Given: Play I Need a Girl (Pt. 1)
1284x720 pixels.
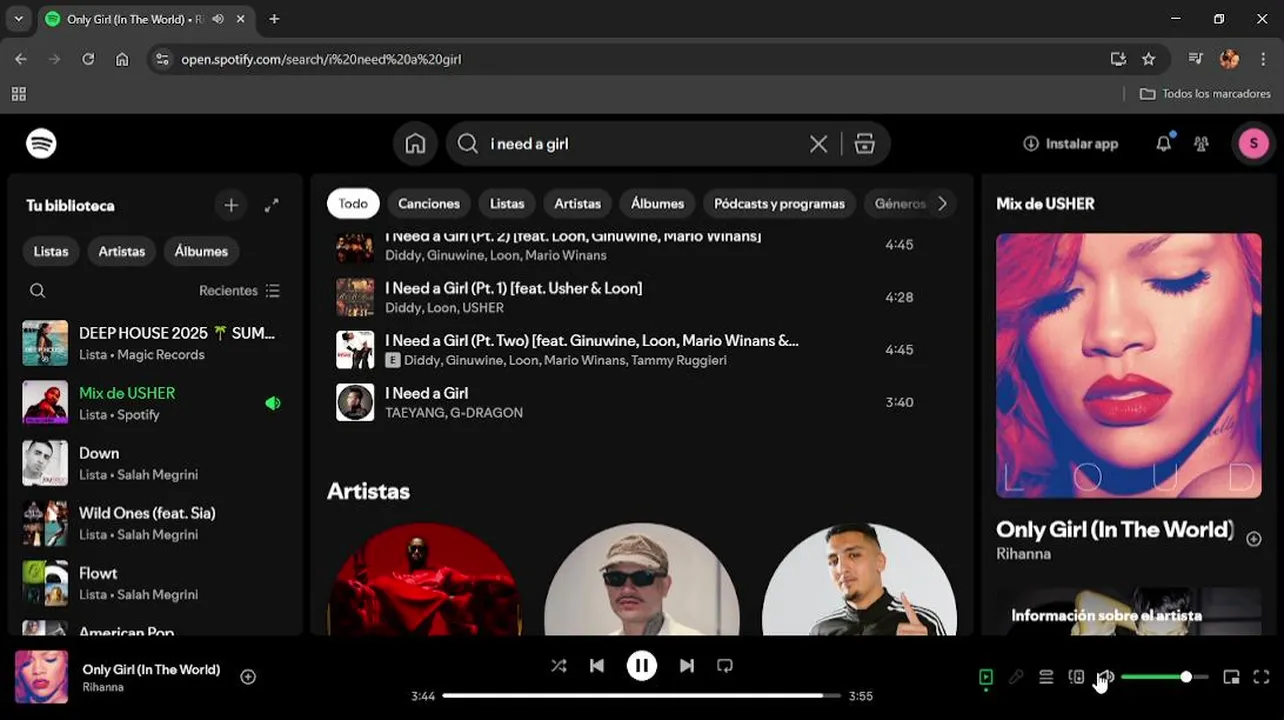Looking at the screenshot, I should (x=640, y=297).
